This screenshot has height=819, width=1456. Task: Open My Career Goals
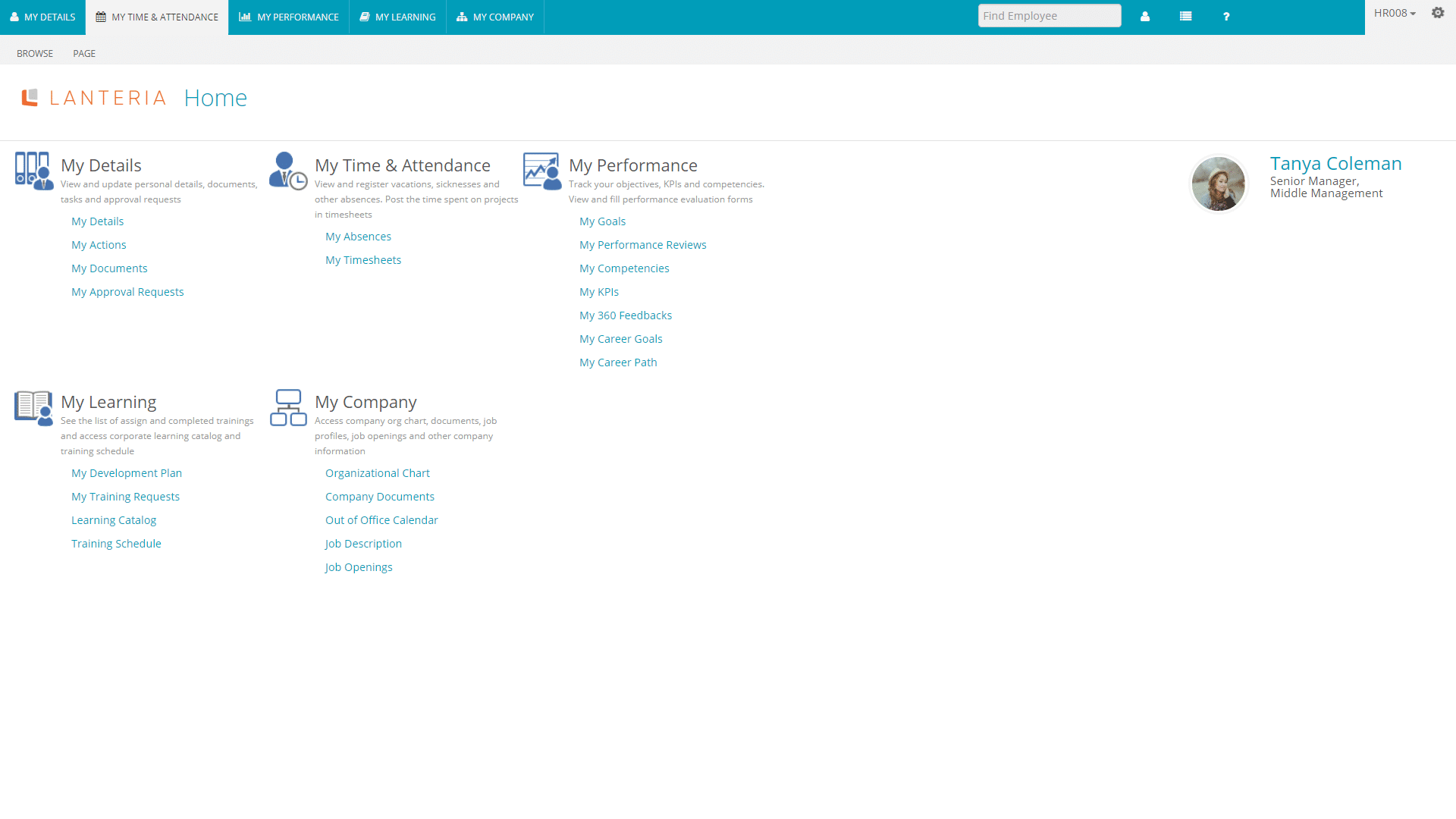point(621,339)
